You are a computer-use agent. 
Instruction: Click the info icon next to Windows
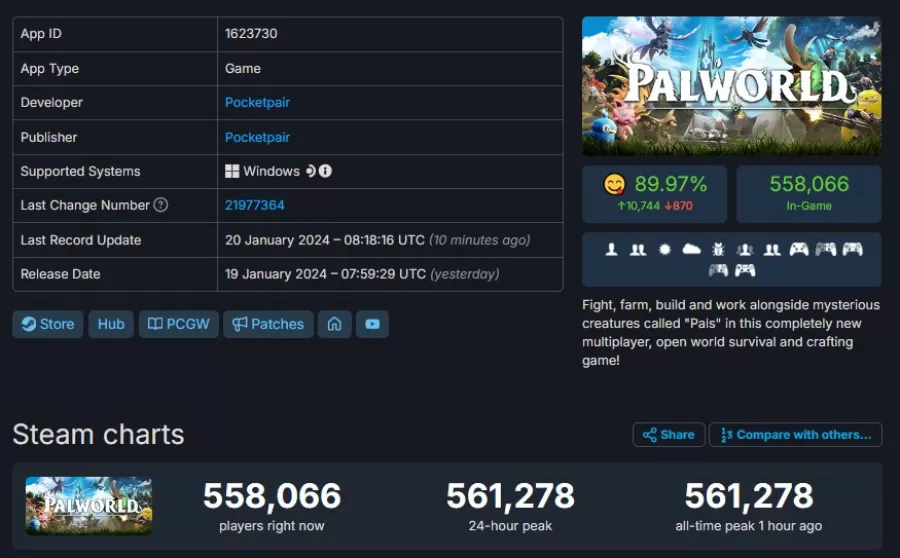click(325, 171)
